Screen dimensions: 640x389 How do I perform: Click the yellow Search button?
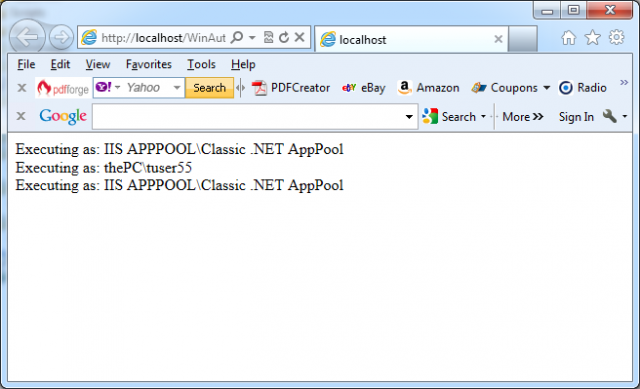point(209,88)
